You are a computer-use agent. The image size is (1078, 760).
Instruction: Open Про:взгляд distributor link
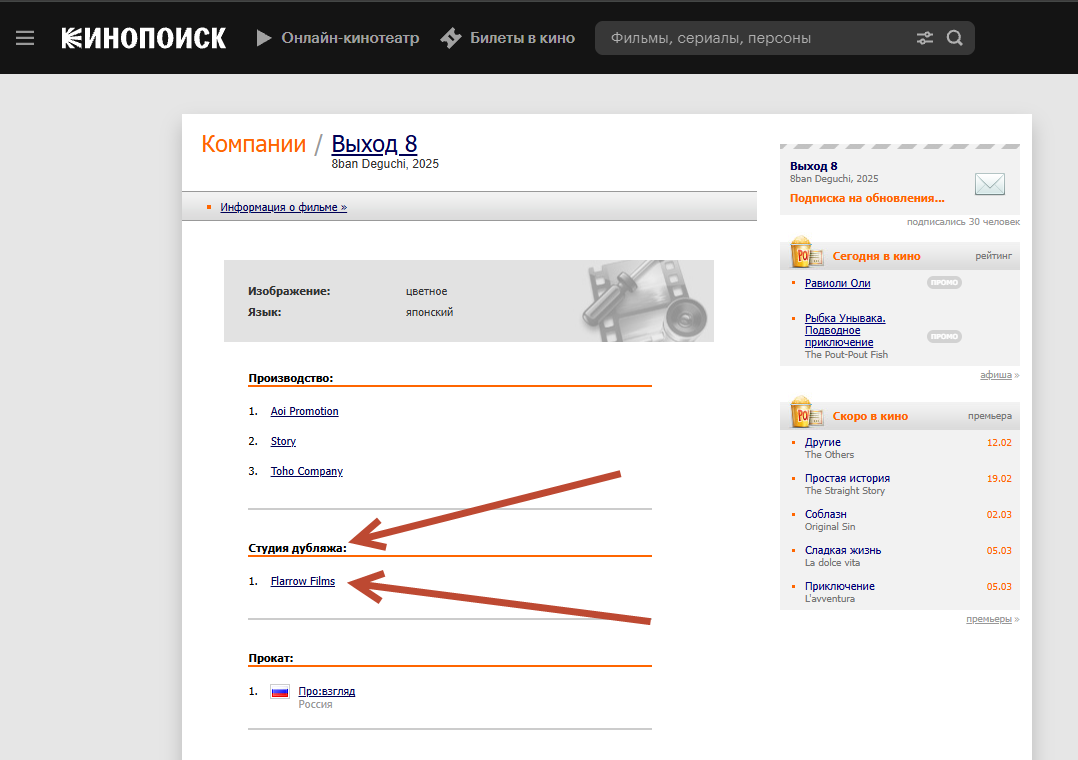point(326,691)
